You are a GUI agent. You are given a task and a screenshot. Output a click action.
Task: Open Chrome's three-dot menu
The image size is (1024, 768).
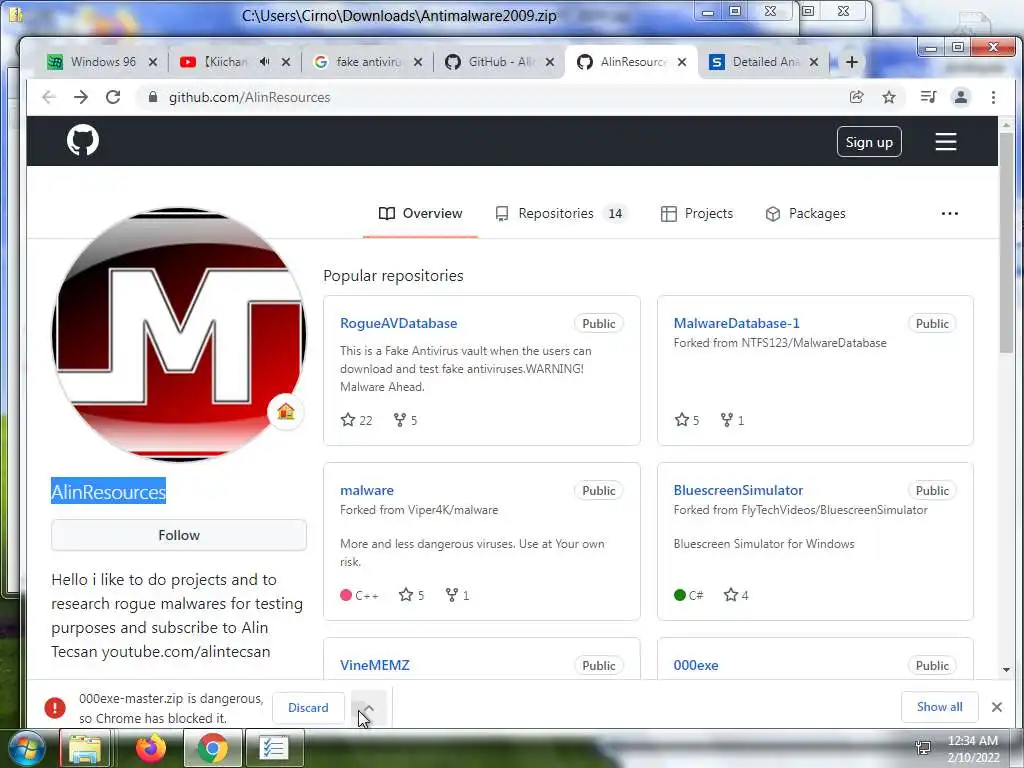[993, 97]
